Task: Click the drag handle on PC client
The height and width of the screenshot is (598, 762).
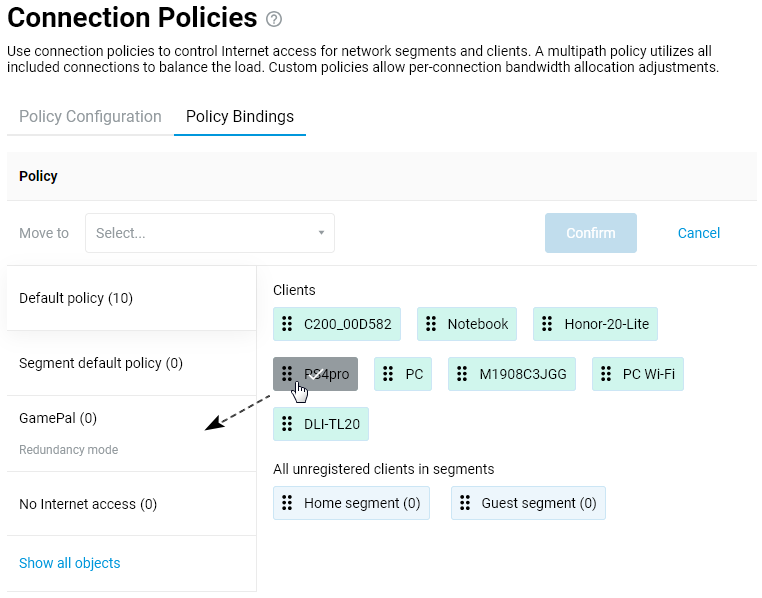Action: click(x=389, y=374)
